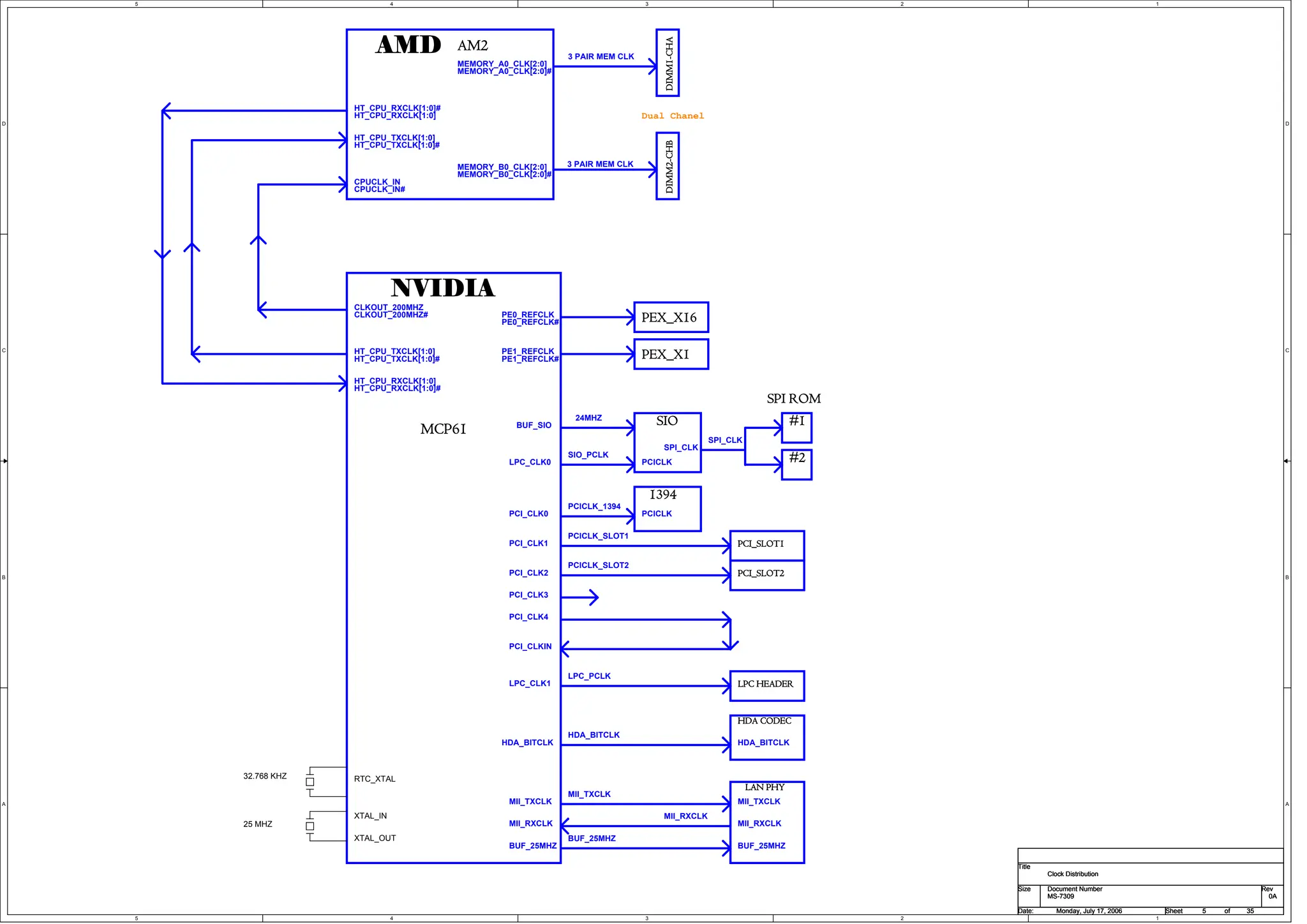Select the DIMM2-CHB memory block
Screen dimensions: 1307x924
[x=668, y=166]
